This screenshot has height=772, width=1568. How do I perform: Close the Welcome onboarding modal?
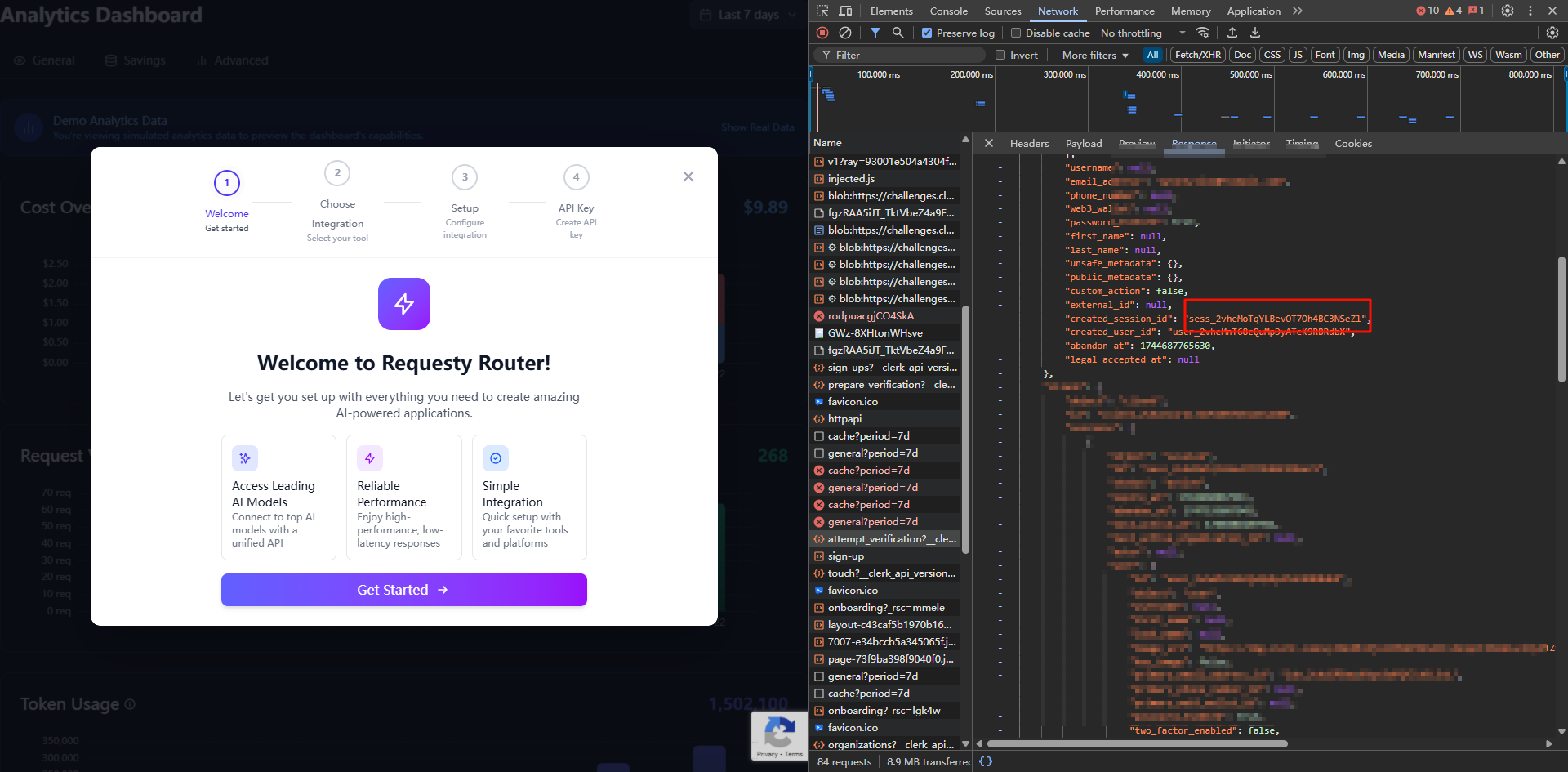coord(688,176)
